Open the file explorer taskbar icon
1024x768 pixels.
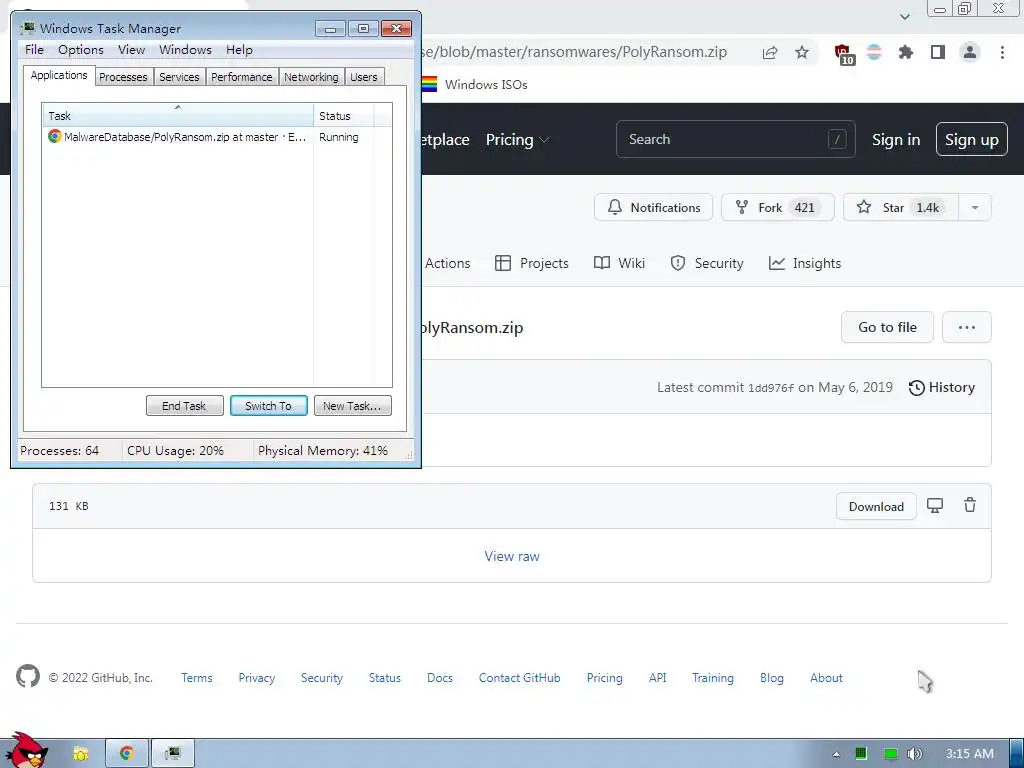[81, 754]
